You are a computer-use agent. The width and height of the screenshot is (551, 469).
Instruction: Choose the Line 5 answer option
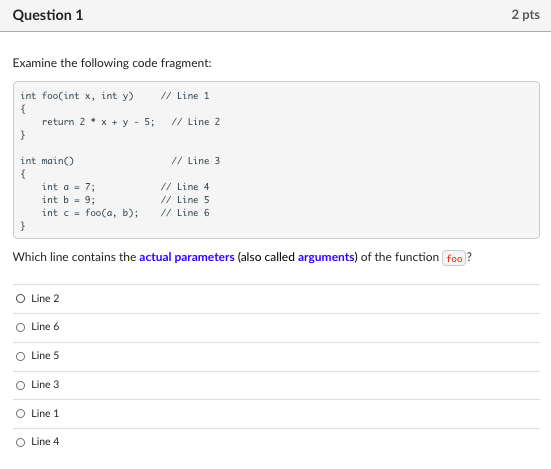pos(20,356)
